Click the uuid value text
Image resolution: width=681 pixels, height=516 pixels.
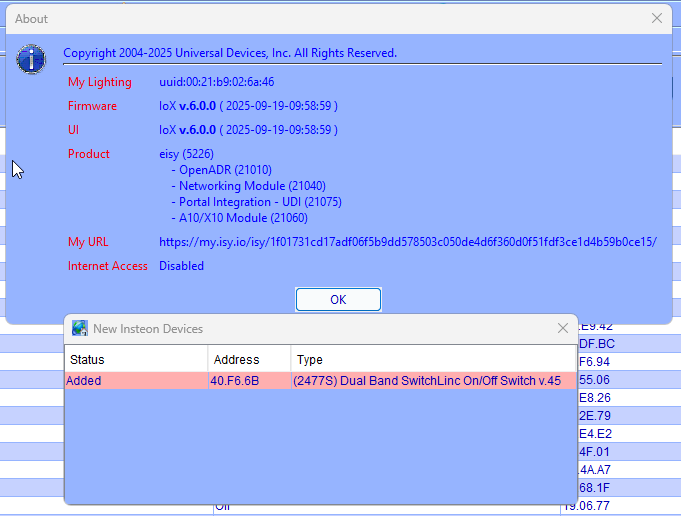pos(216,82)
